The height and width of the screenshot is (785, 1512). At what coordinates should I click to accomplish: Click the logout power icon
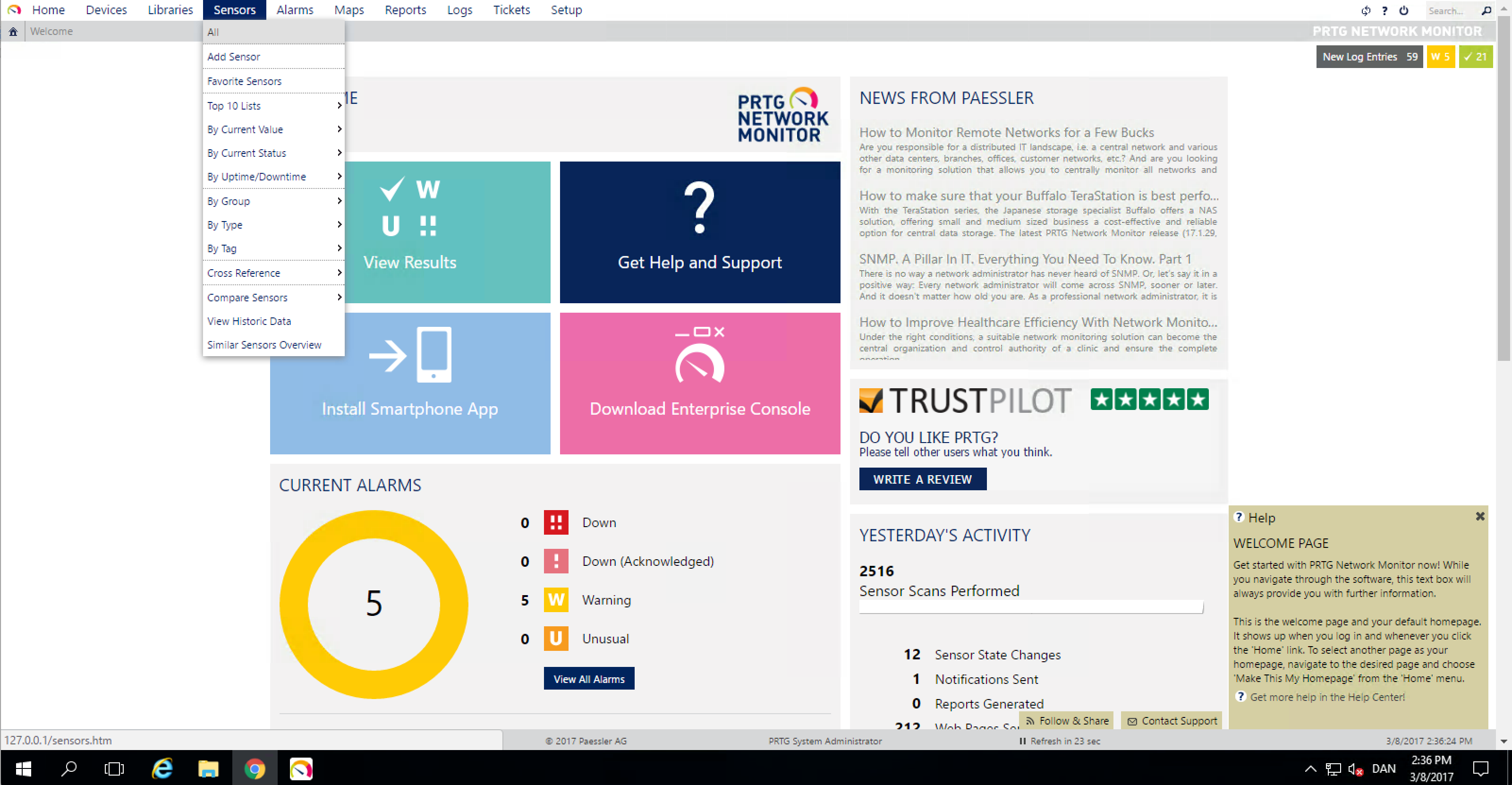[x=1404, y=10]
